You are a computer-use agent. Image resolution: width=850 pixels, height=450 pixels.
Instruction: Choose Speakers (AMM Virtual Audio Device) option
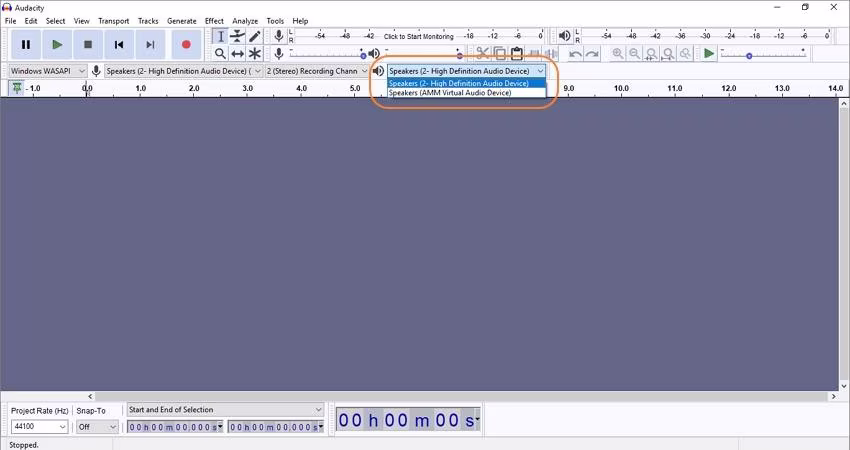coord(467,93)
